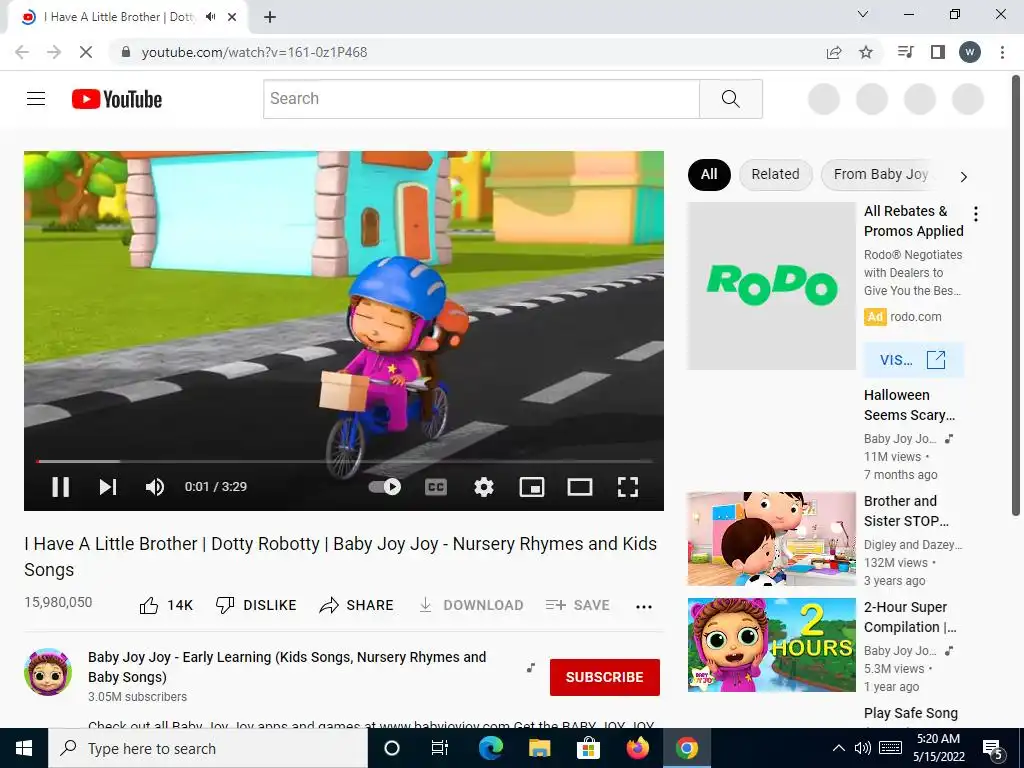Click SAVE to playlist button
Viewport: 1024px width, 768px height.
point(577,605)
